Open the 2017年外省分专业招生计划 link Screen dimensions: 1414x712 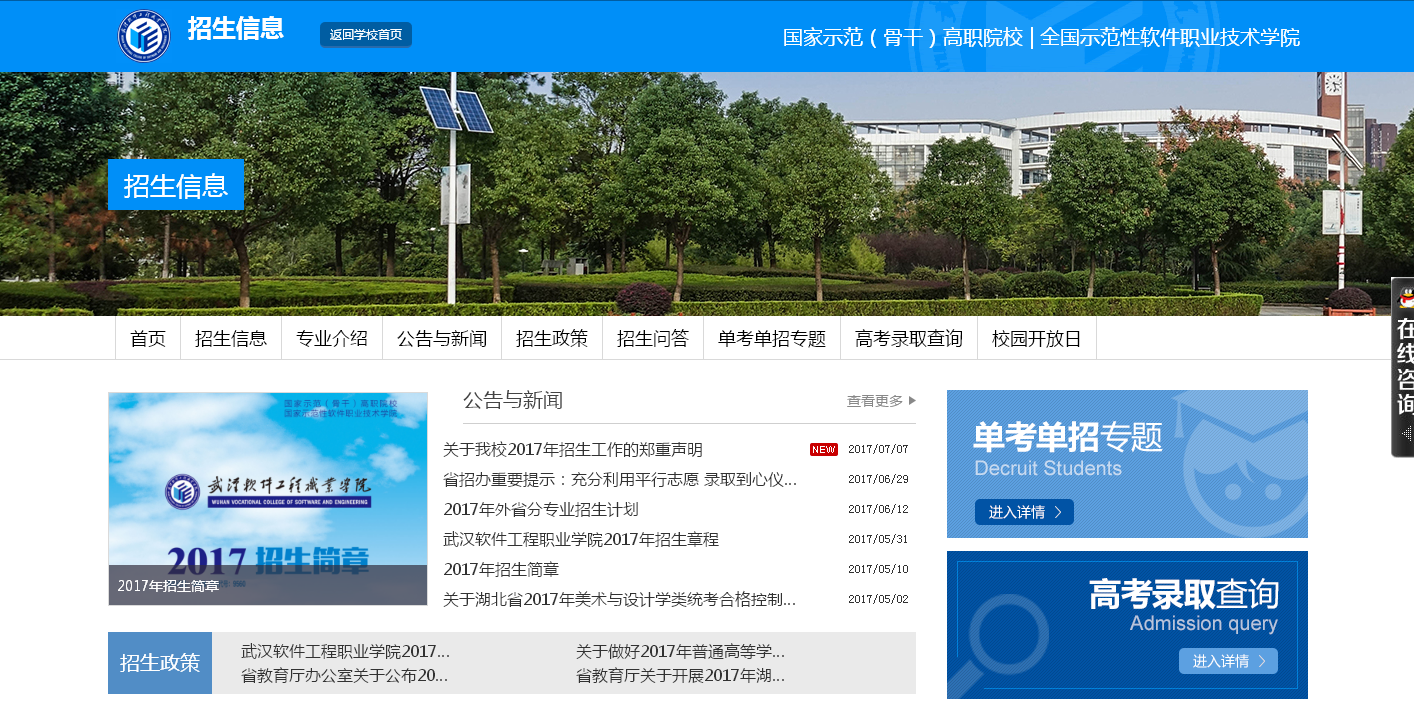541,510
